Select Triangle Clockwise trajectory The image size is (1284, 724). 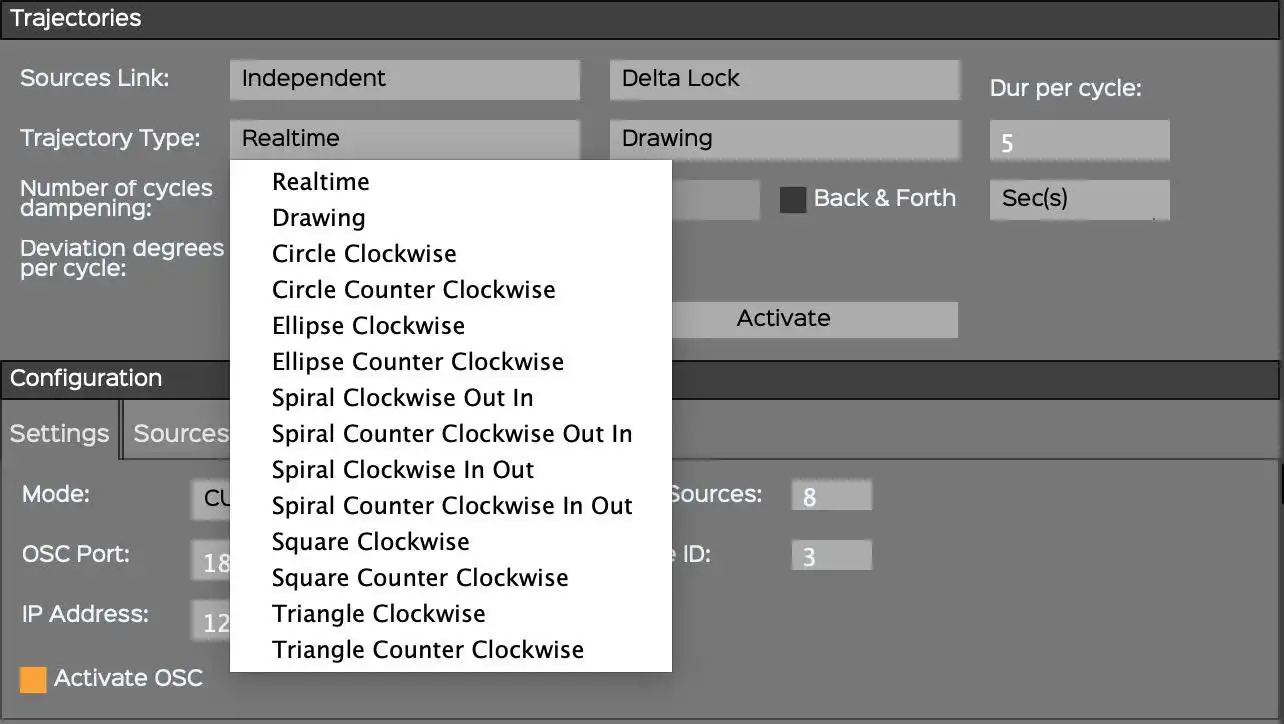tap(378, 614)
